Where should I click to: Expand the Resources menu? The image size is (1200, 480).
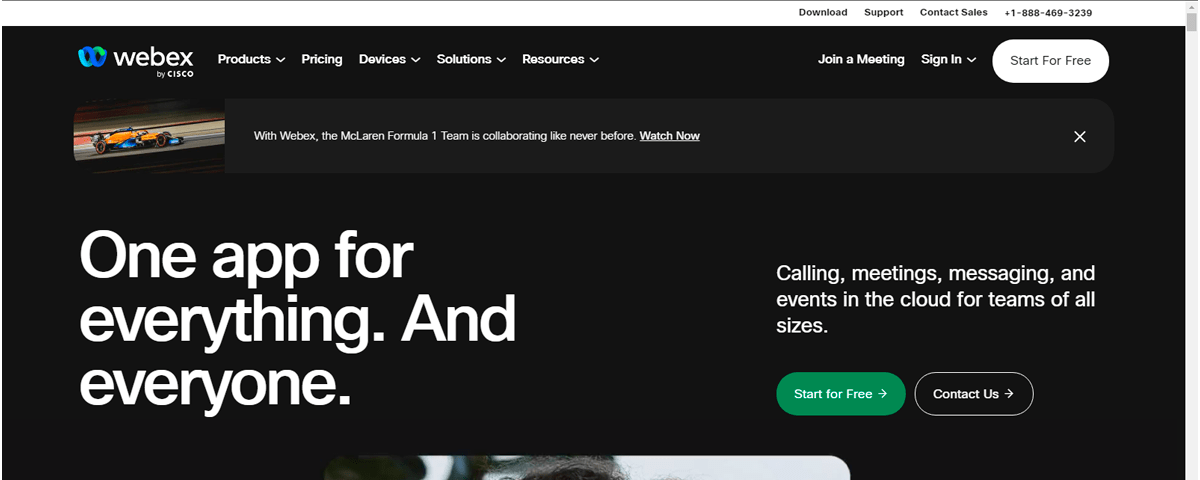pos(560,59)
